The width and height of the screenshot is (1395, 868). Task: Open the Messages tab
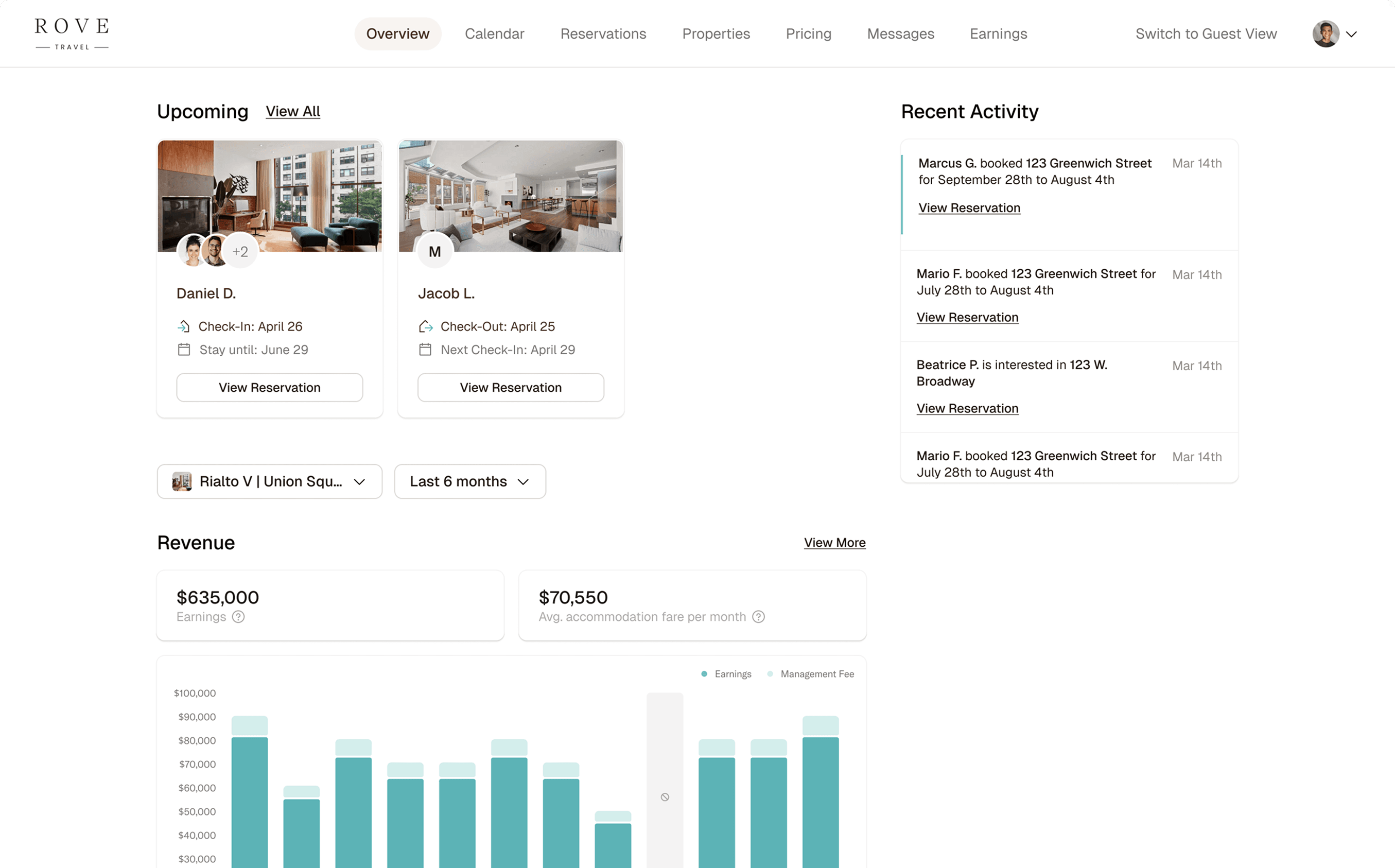(900, 34)
